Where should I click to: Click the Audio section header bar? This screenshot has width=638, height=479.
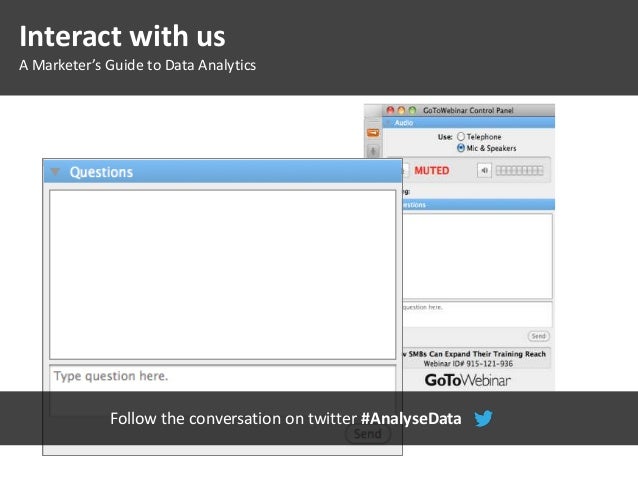(x=468, y=123)
